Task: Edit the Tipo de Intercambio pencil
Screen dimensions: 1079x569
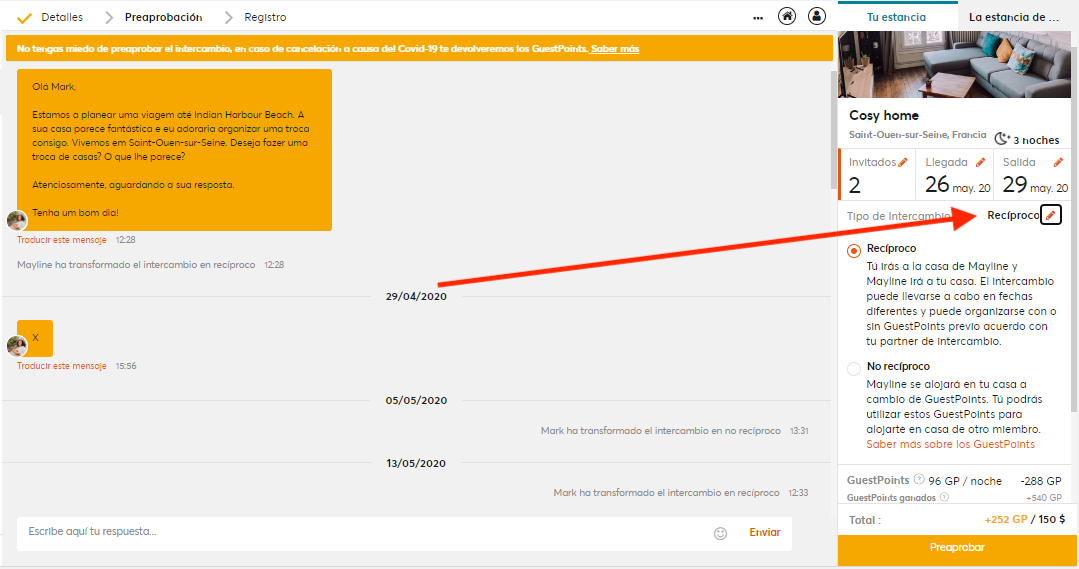Action: pyautogui.click(x=1051, y=215)
